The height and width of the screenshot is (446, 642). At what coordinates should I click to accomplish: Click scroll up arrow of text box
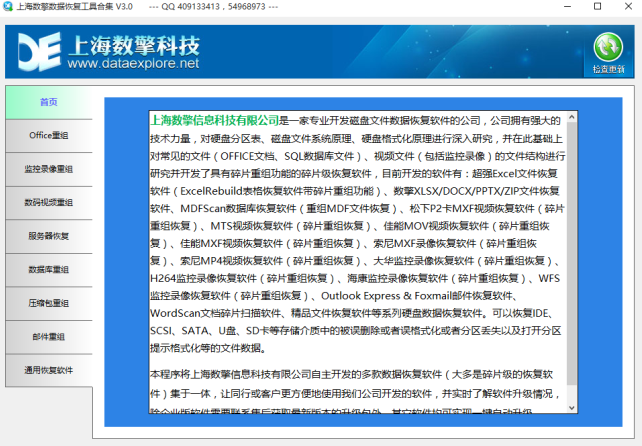click(572, 117)
